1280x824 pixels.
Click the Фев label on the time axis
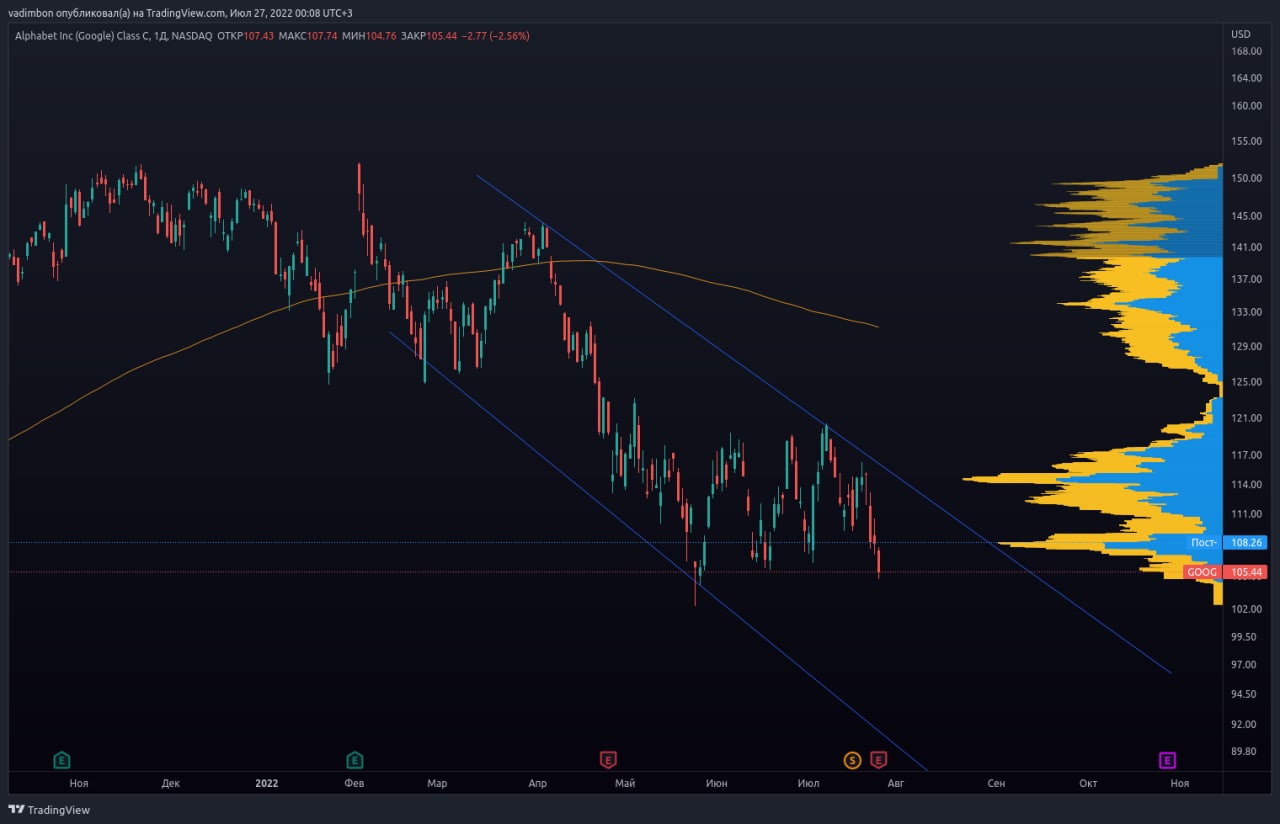click(354, 784)
